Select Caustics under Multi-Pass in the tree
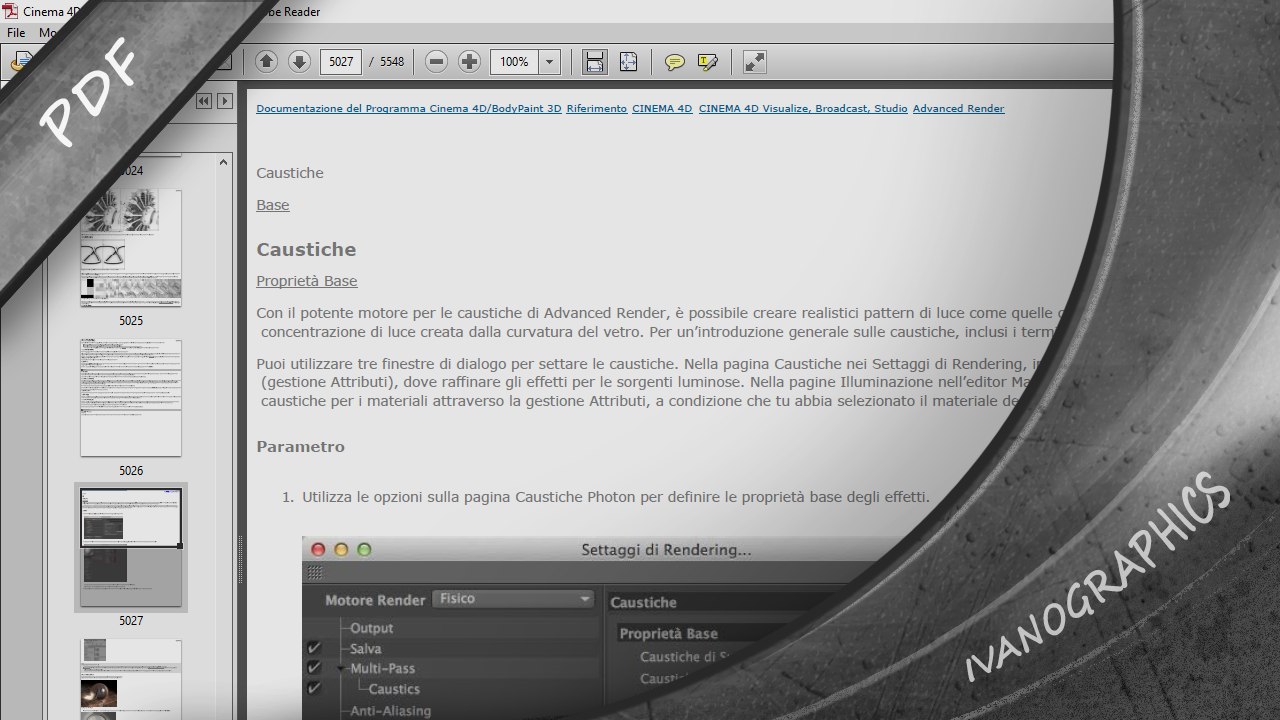The image size is (1280, 720). click(x=394, y=689)
